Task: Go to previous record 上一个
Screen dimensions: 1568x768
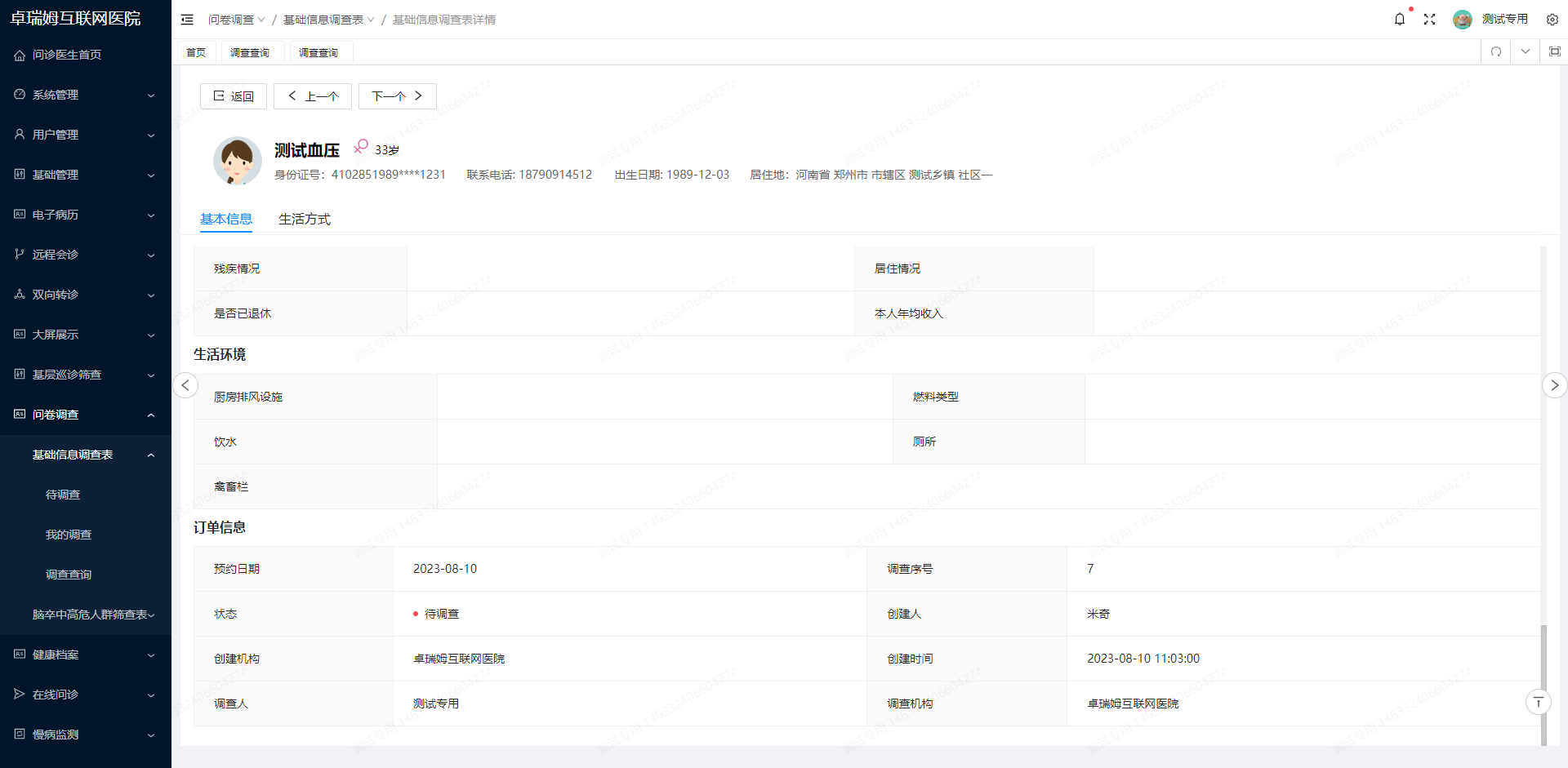Action: tap(313, 96)
